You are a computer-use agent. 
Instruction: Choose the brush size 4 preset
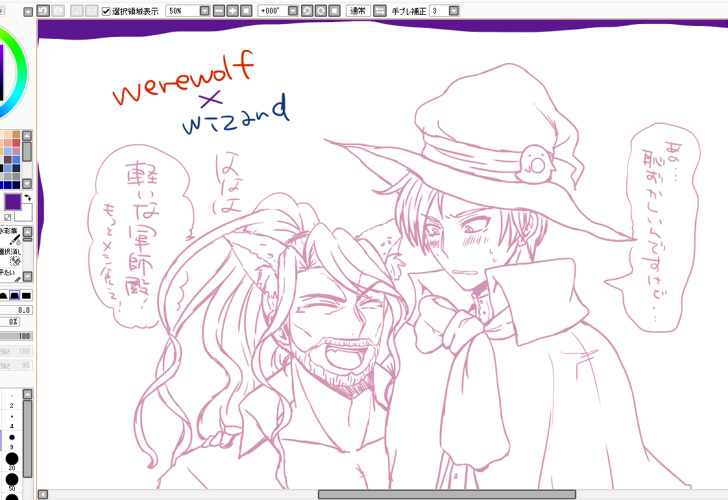click(12, 420)
